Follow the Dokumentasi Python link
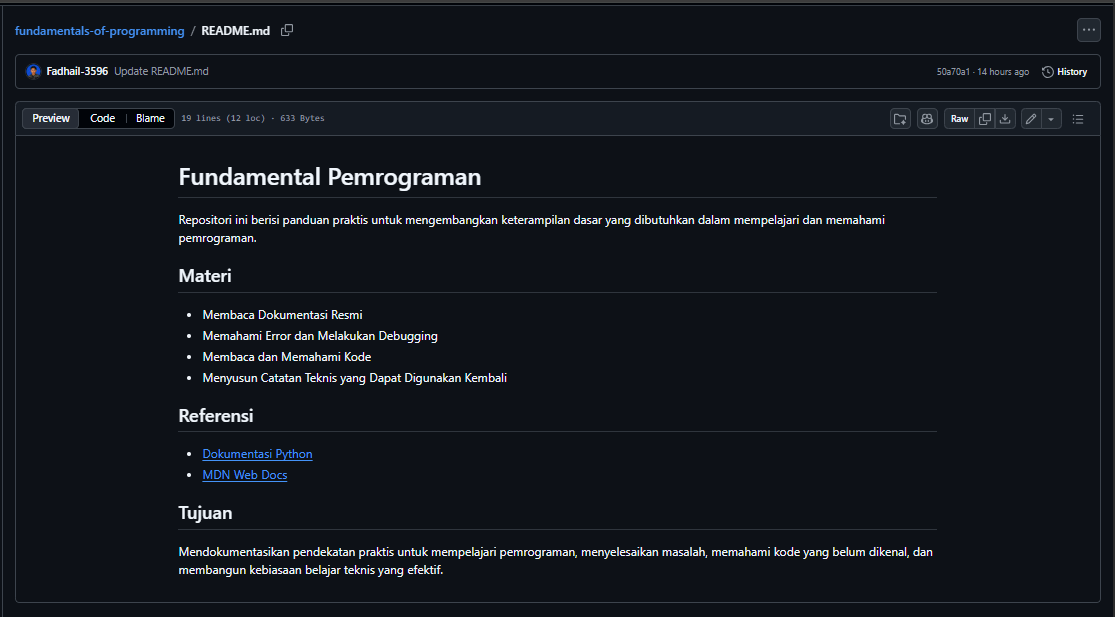Image resolution: width=1115 pixels, height=617 pixels. [x=257, y=454]
